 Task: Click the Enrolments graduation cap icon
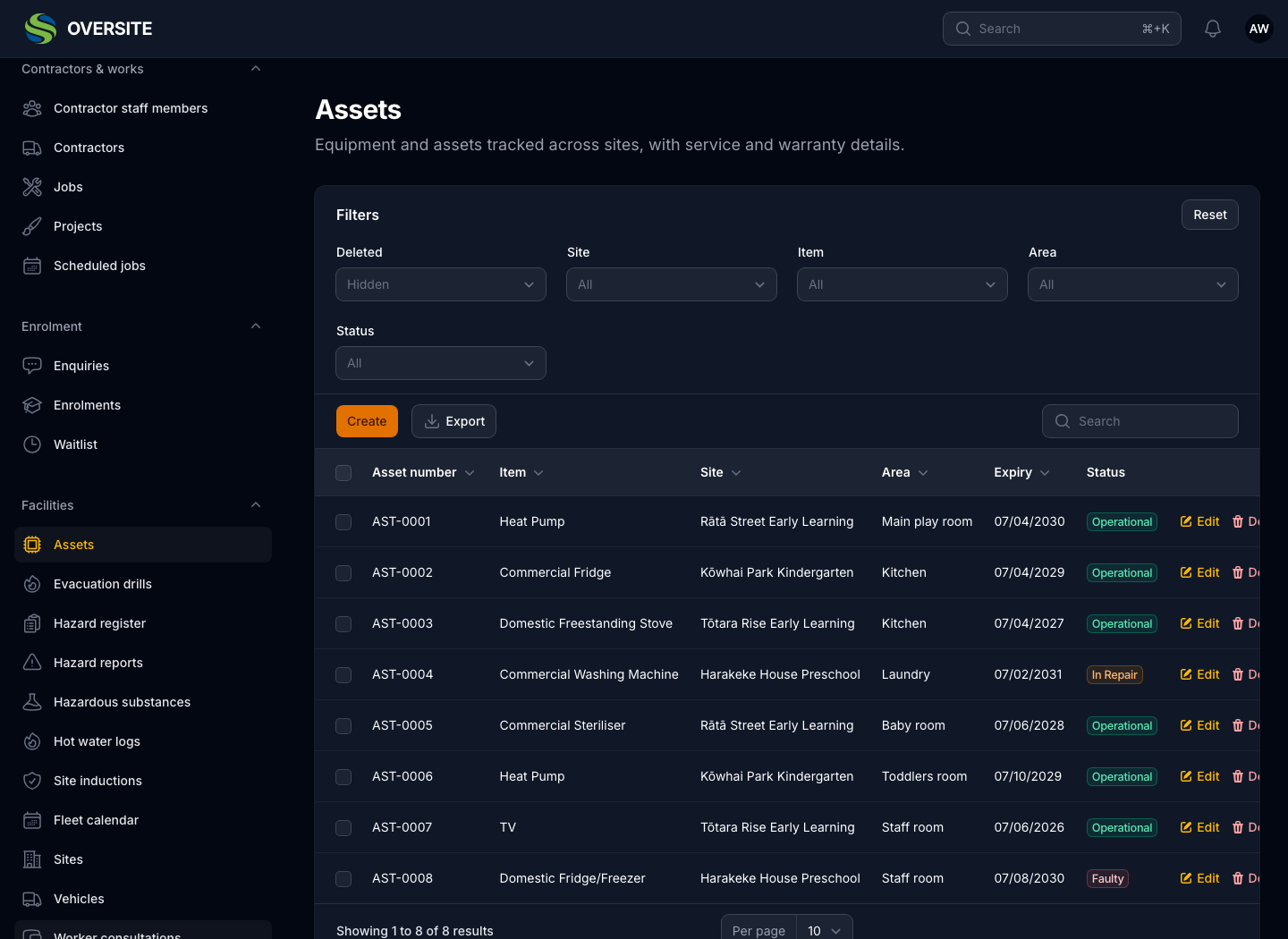(32, 405)
